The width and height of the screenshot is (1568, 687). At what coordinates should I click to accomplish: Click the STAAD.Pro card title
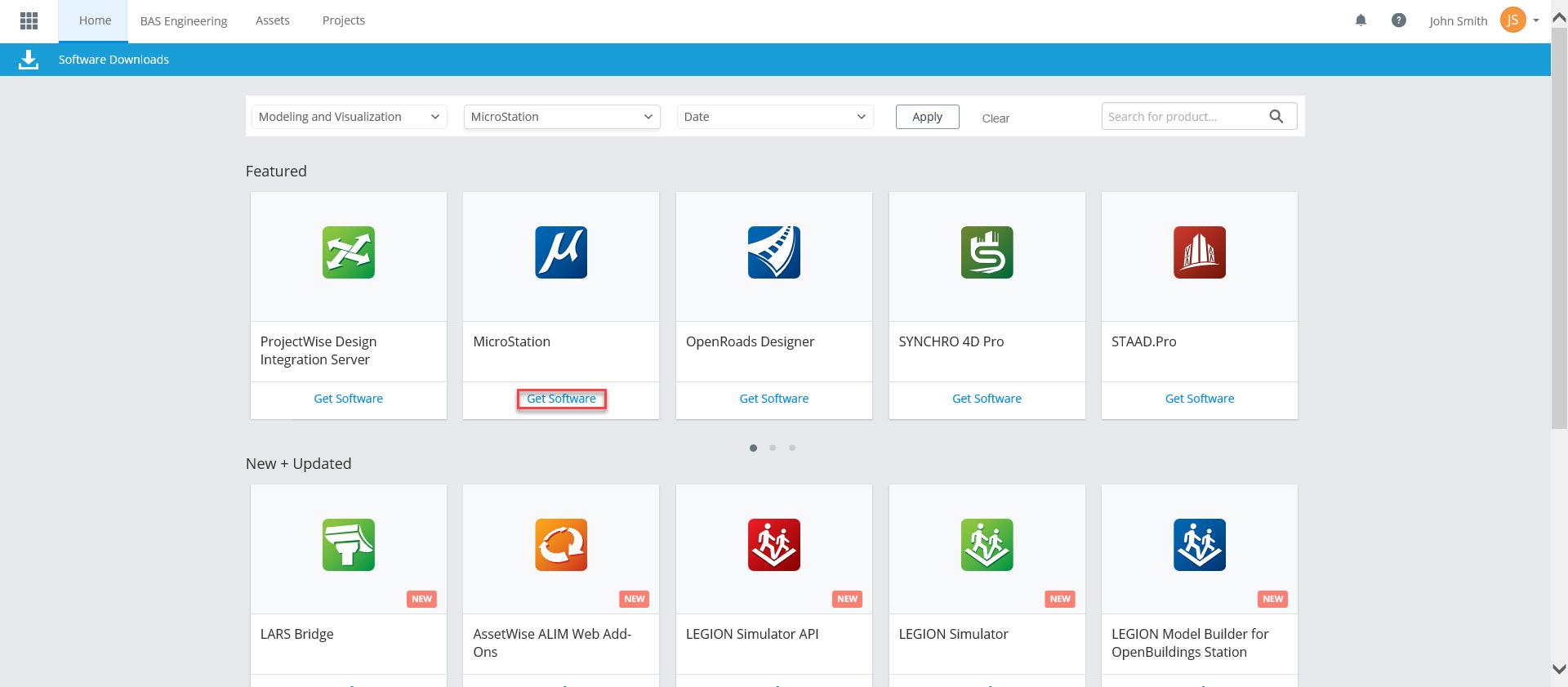pos(1143,341)
